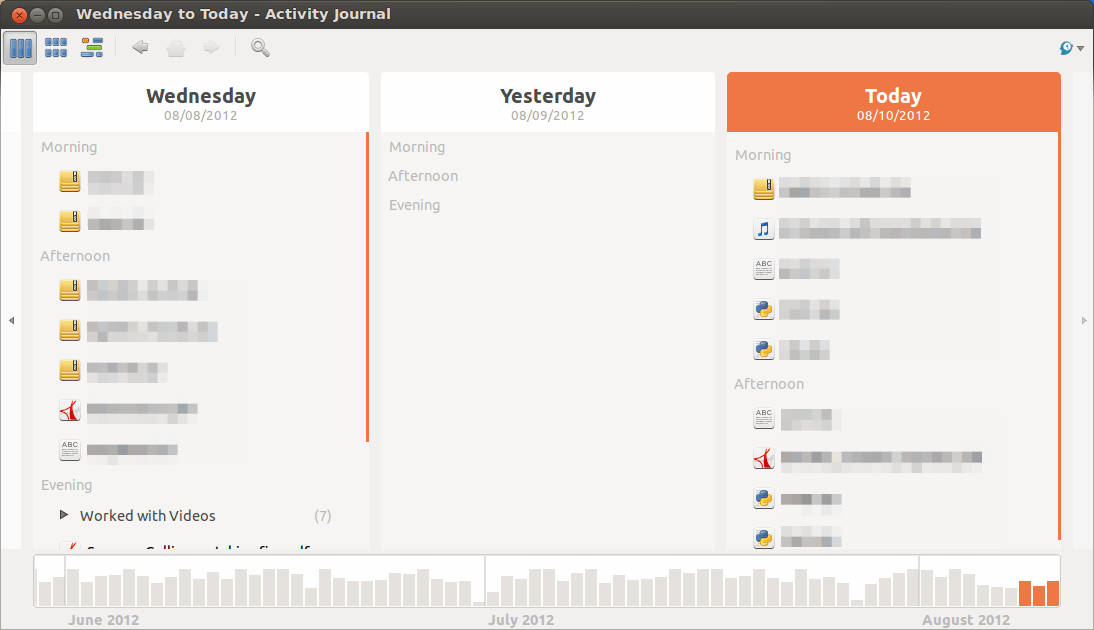Open search with the magnifier icon

coord(260,47)
